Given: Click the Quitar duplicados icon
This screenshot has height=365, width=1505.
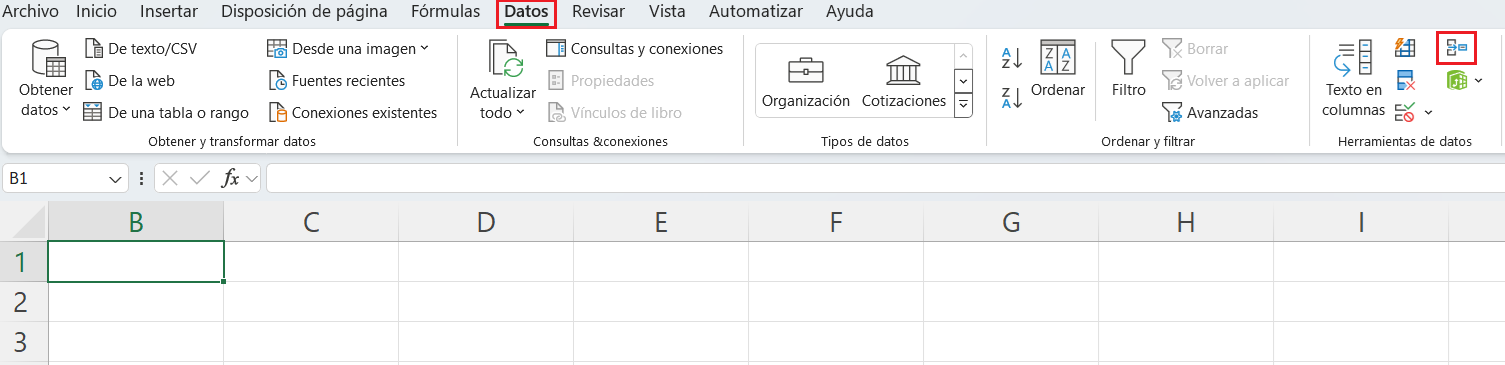Looking at the screenshot, I should click(x=1406, y=80).
